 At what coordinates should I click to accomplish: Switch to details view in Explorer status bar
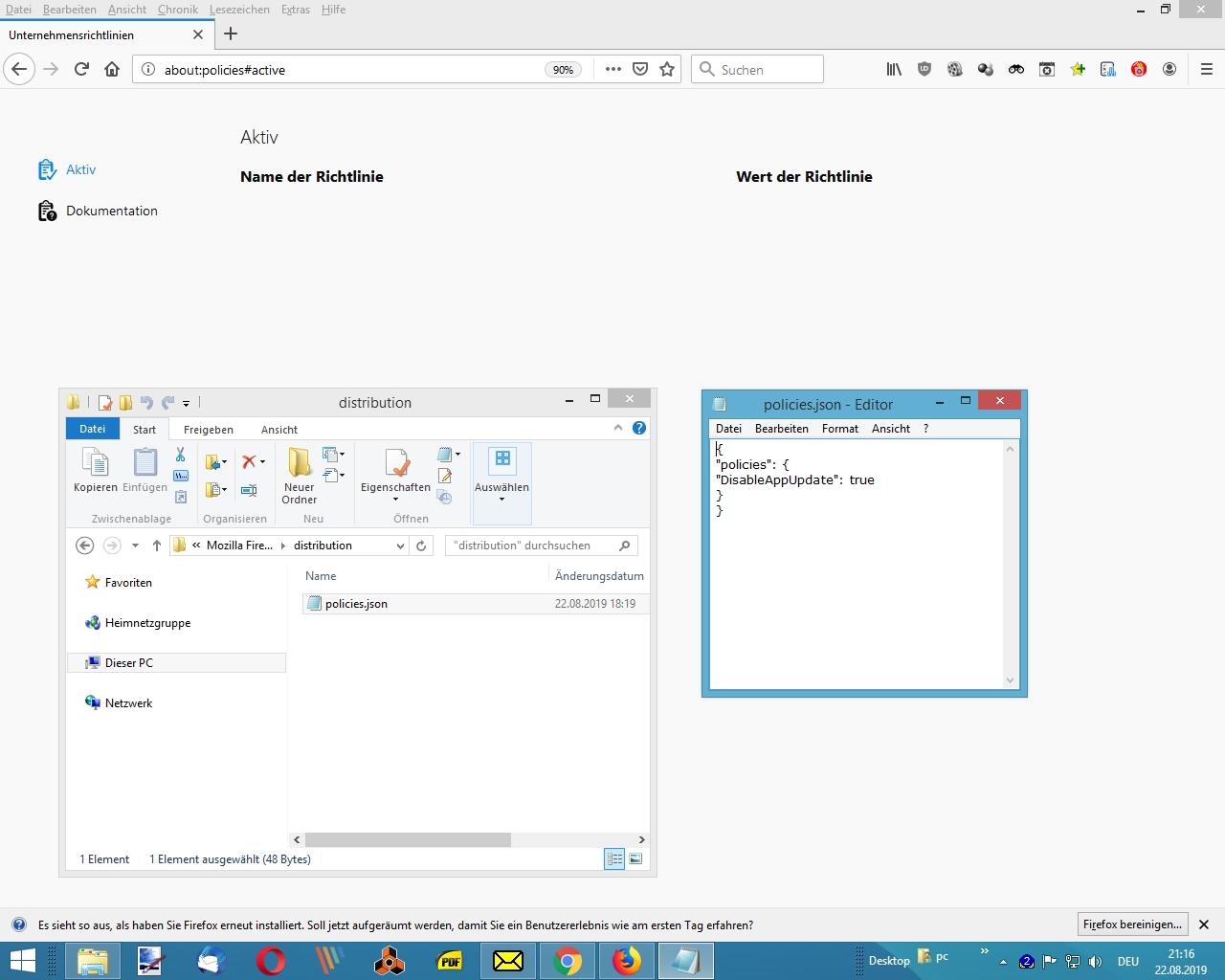tap(614, 859)
